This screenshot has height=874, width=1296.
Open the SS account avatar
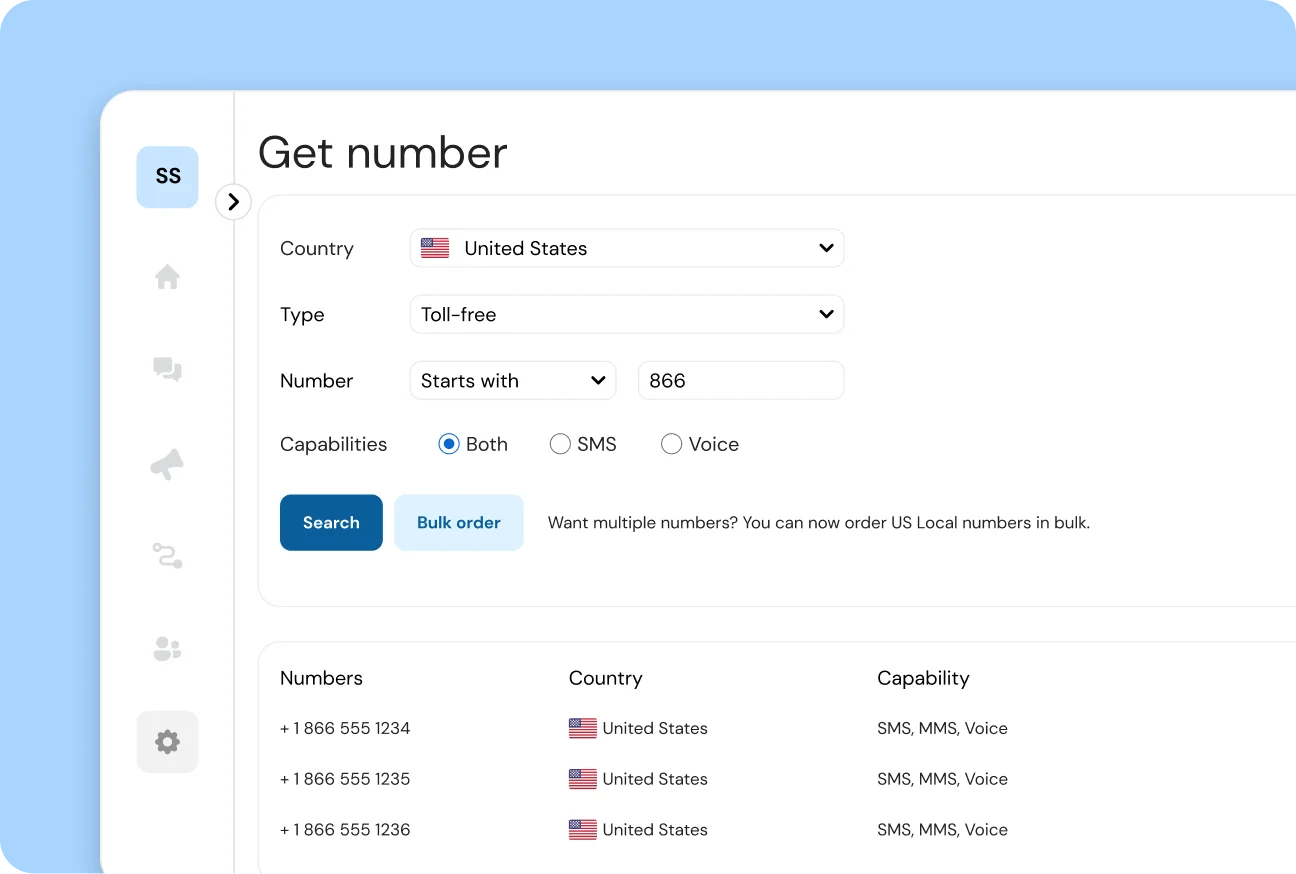coord(167,177)
